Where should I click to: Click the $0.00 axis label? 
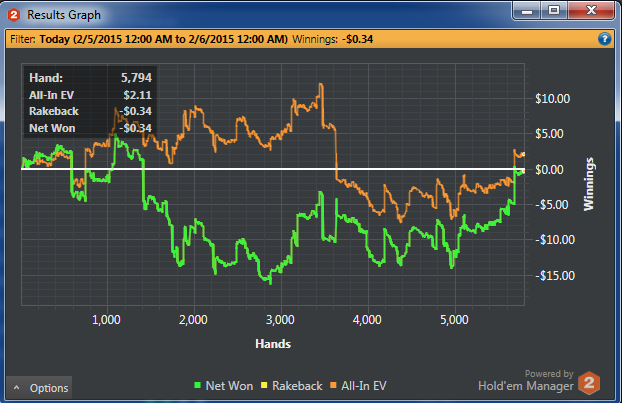click(549, 170)
